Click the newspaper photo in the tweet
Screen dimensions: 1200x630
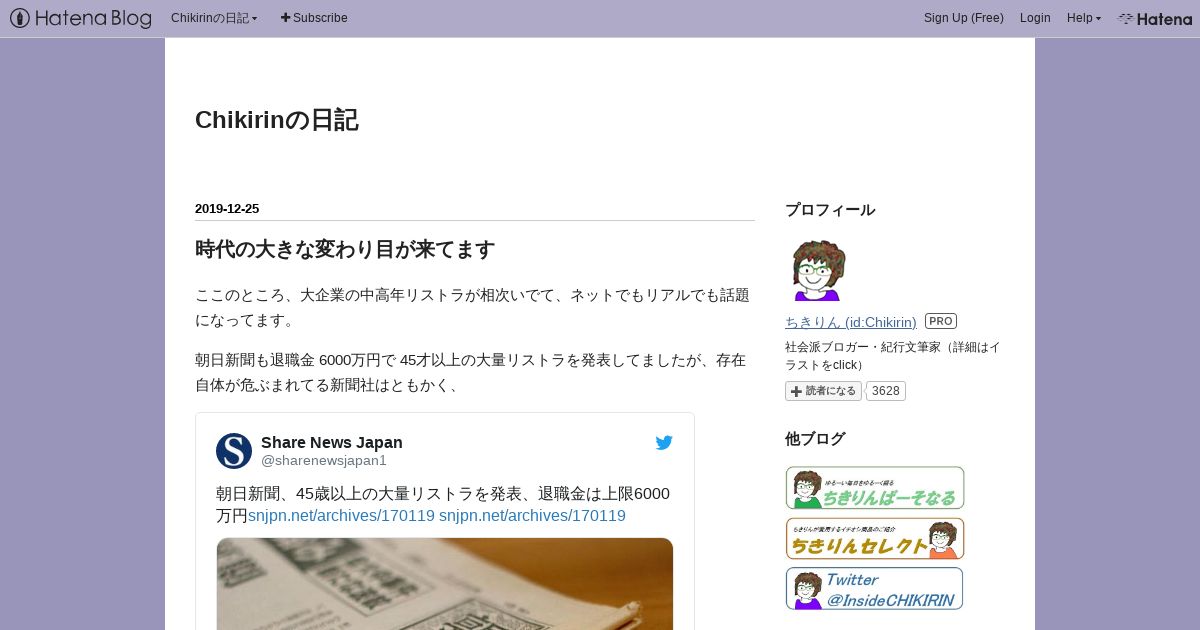pyautogui.click(x=445, y=584)
